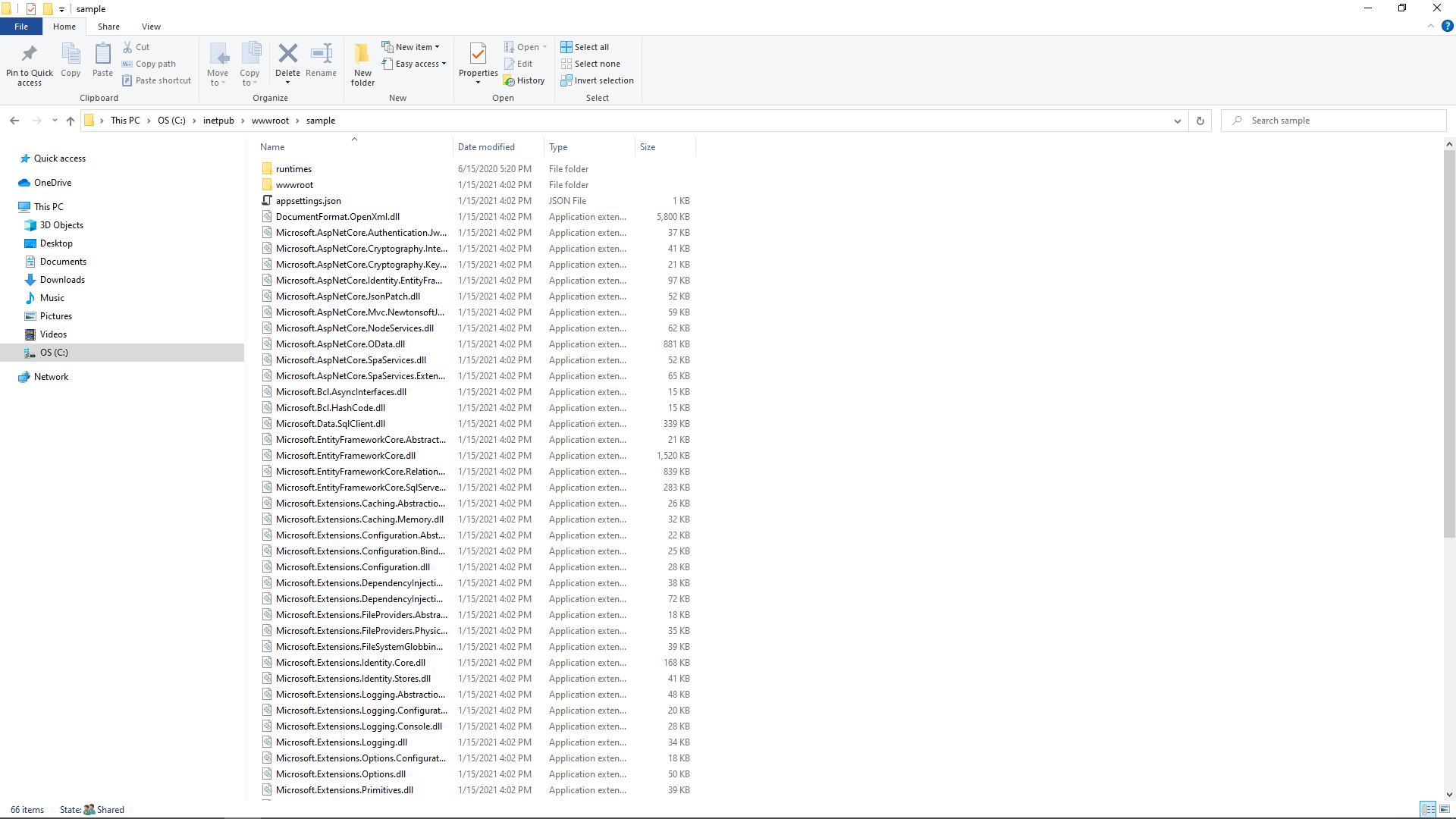Click the Edit command in ribbon
The image size is (1456, 819).
[519, 64]
